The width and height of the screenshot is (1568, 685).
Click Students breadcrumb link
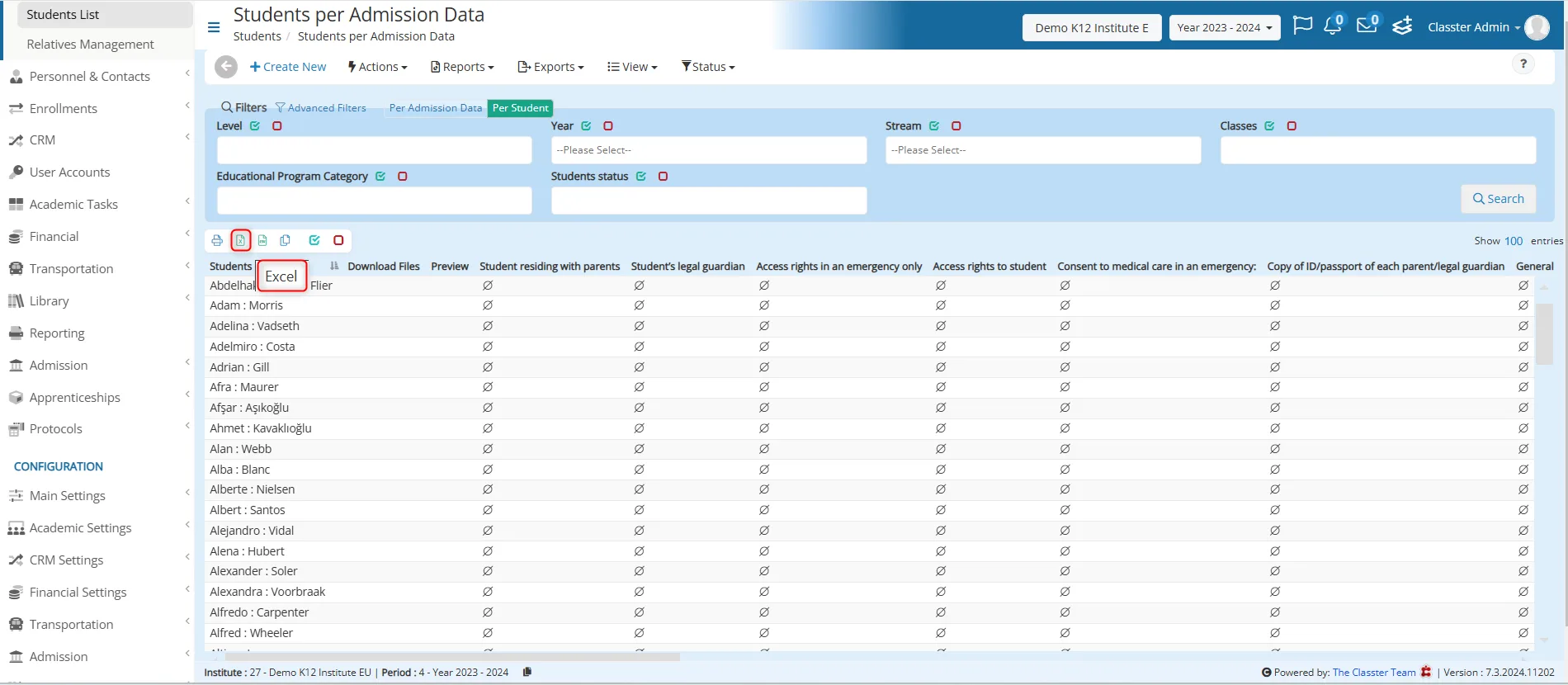pos(257,36)
